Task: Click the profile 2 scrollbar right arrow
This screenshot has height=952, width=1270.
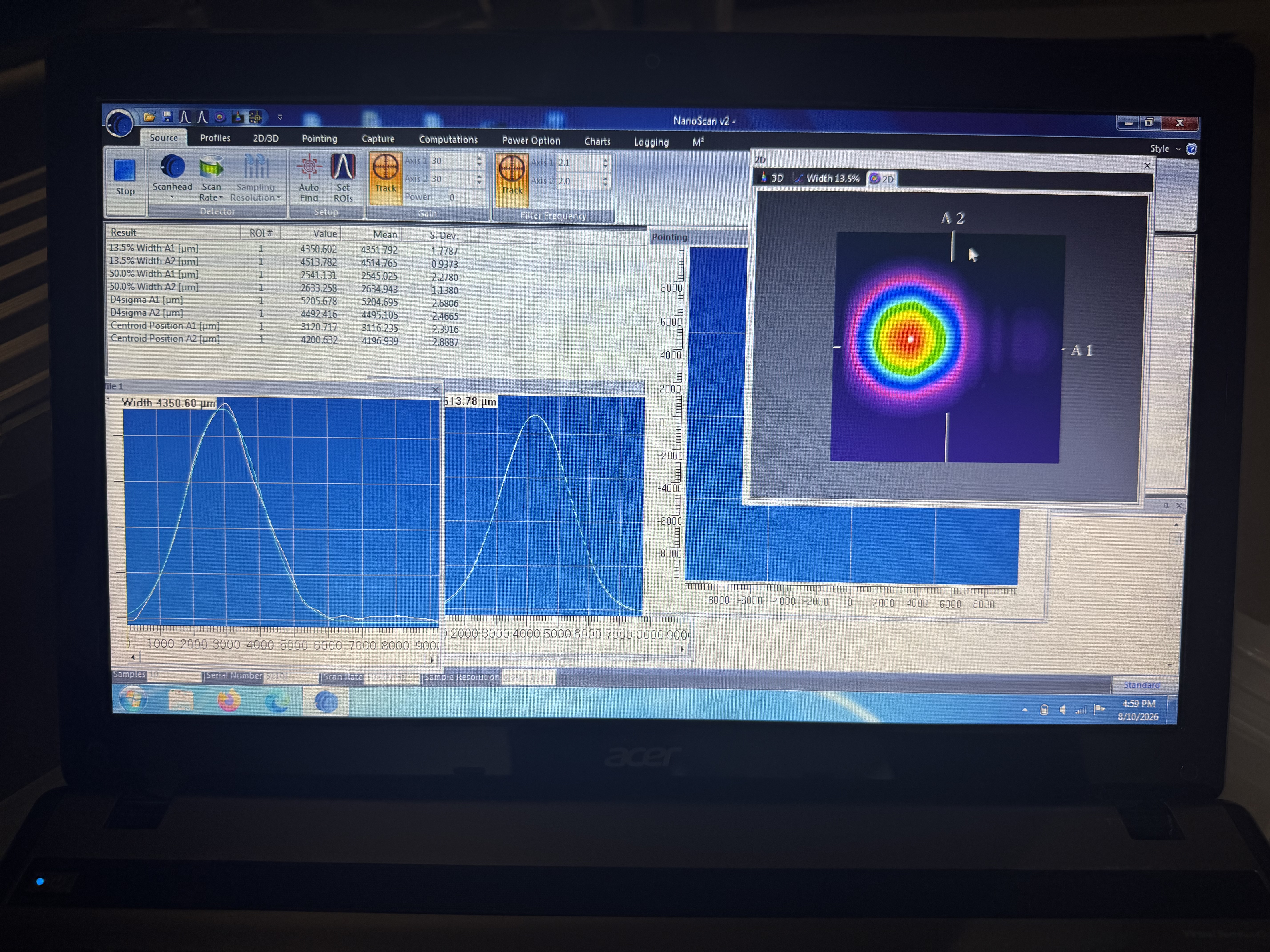Action: pos(682,650)
